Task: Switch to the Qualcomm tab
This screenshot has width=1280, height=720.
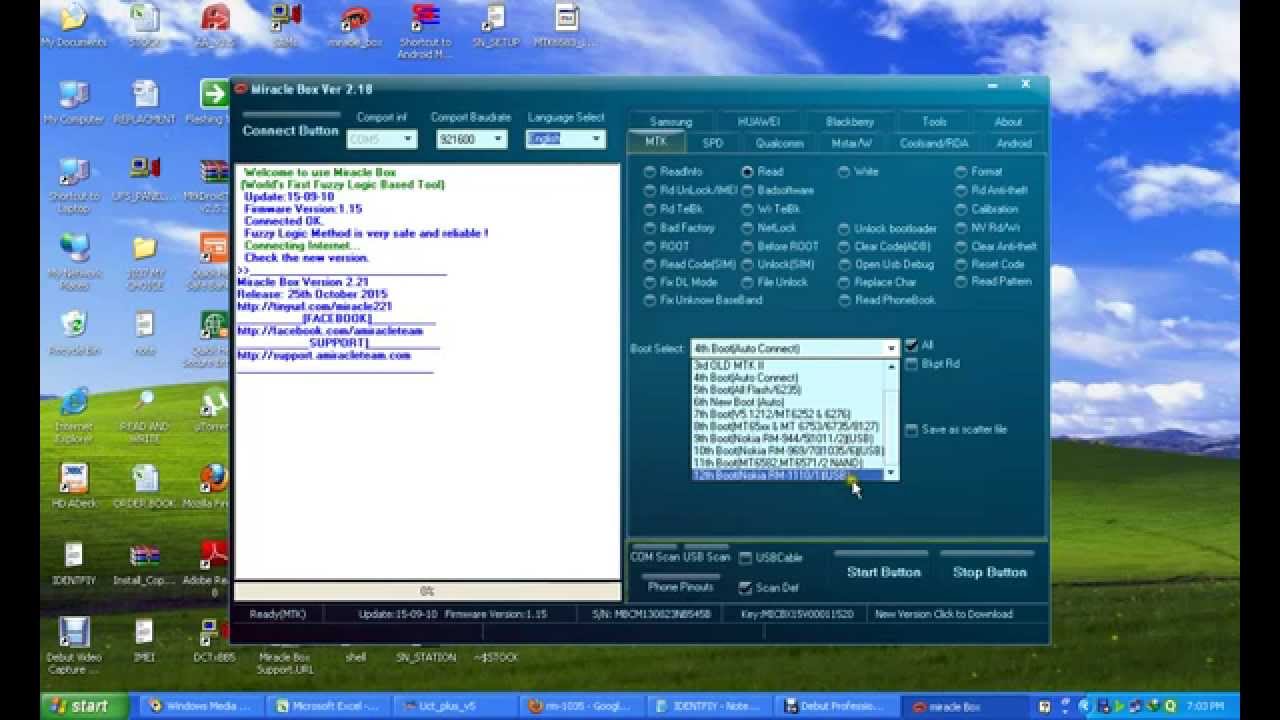Action: 780,143
